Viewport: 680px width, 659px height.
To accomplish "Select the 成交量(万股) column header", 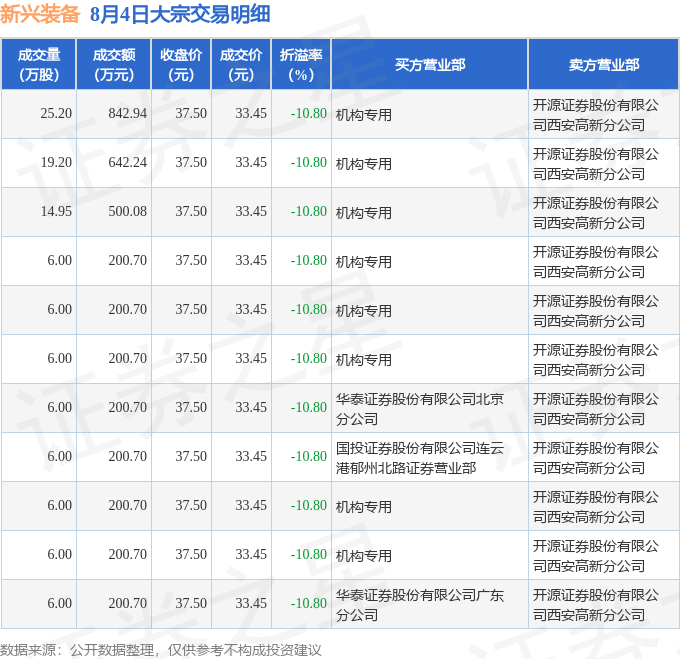I will [x=39, y=65].
